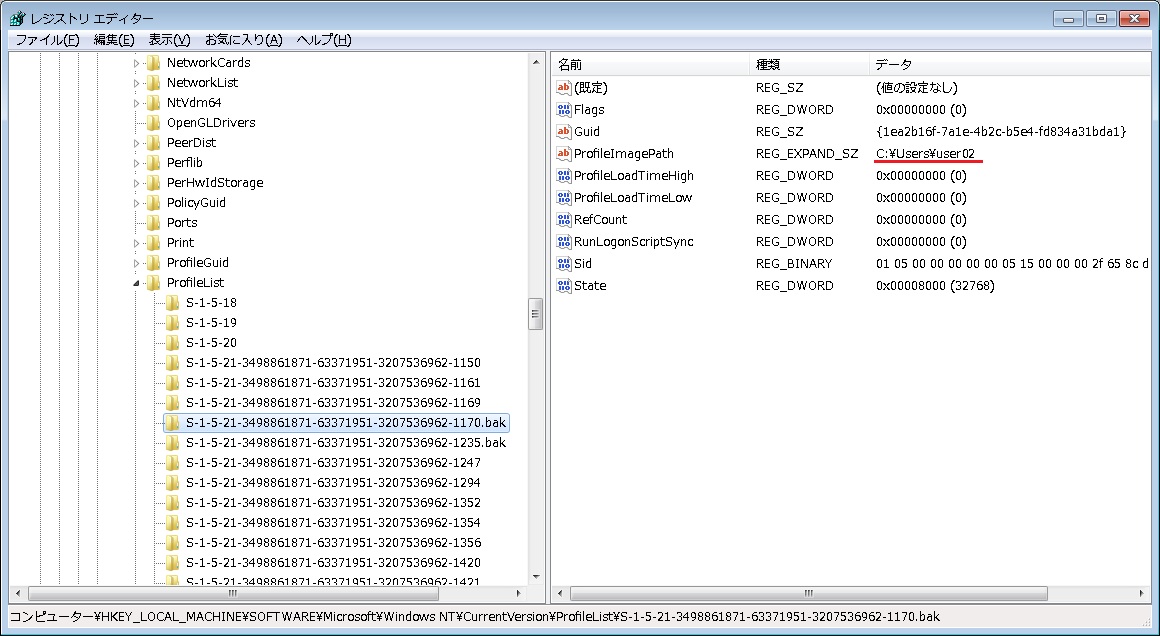Click the Sid binary value icon

click(563, 264)
